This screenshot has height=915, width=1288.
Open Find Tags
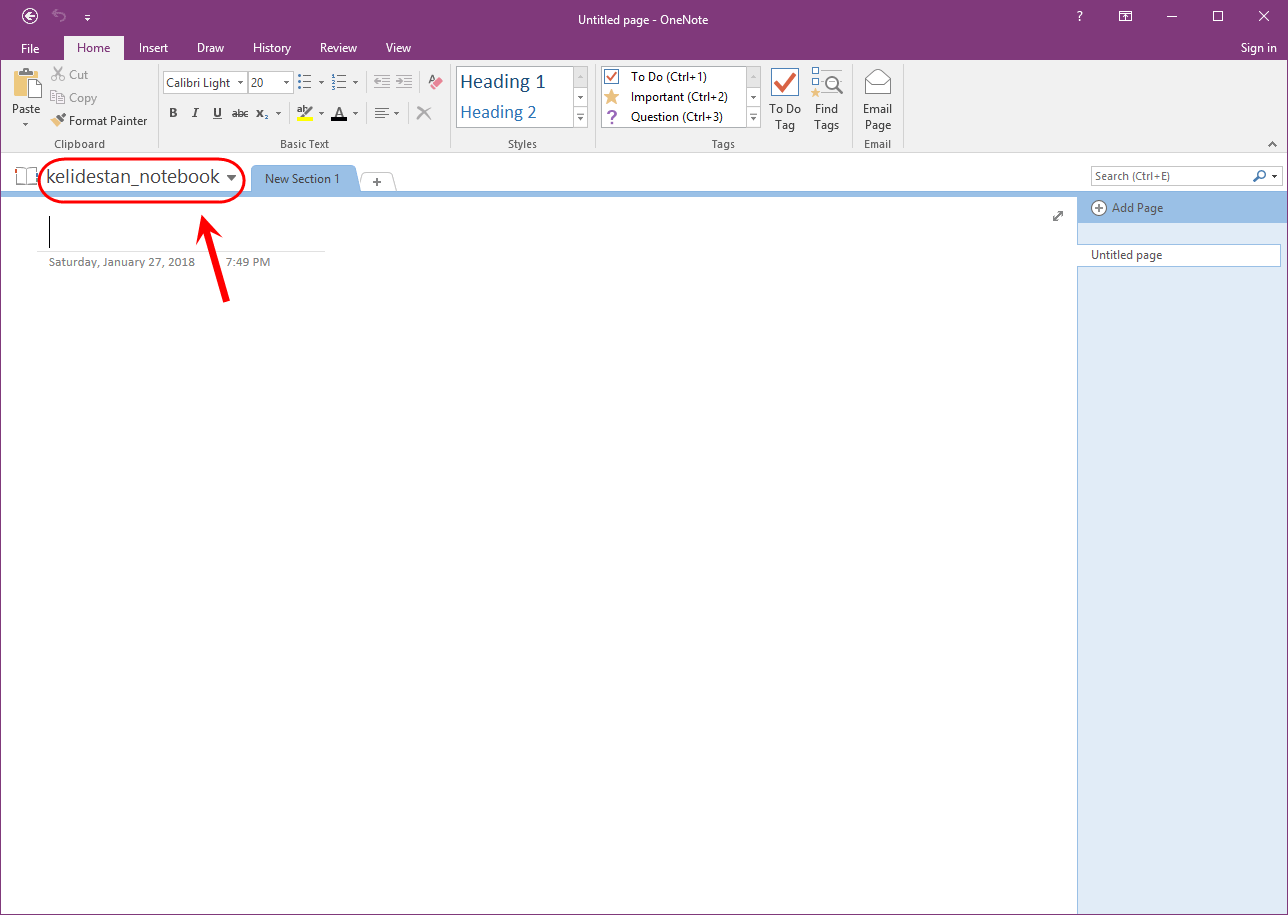[826, 99]
